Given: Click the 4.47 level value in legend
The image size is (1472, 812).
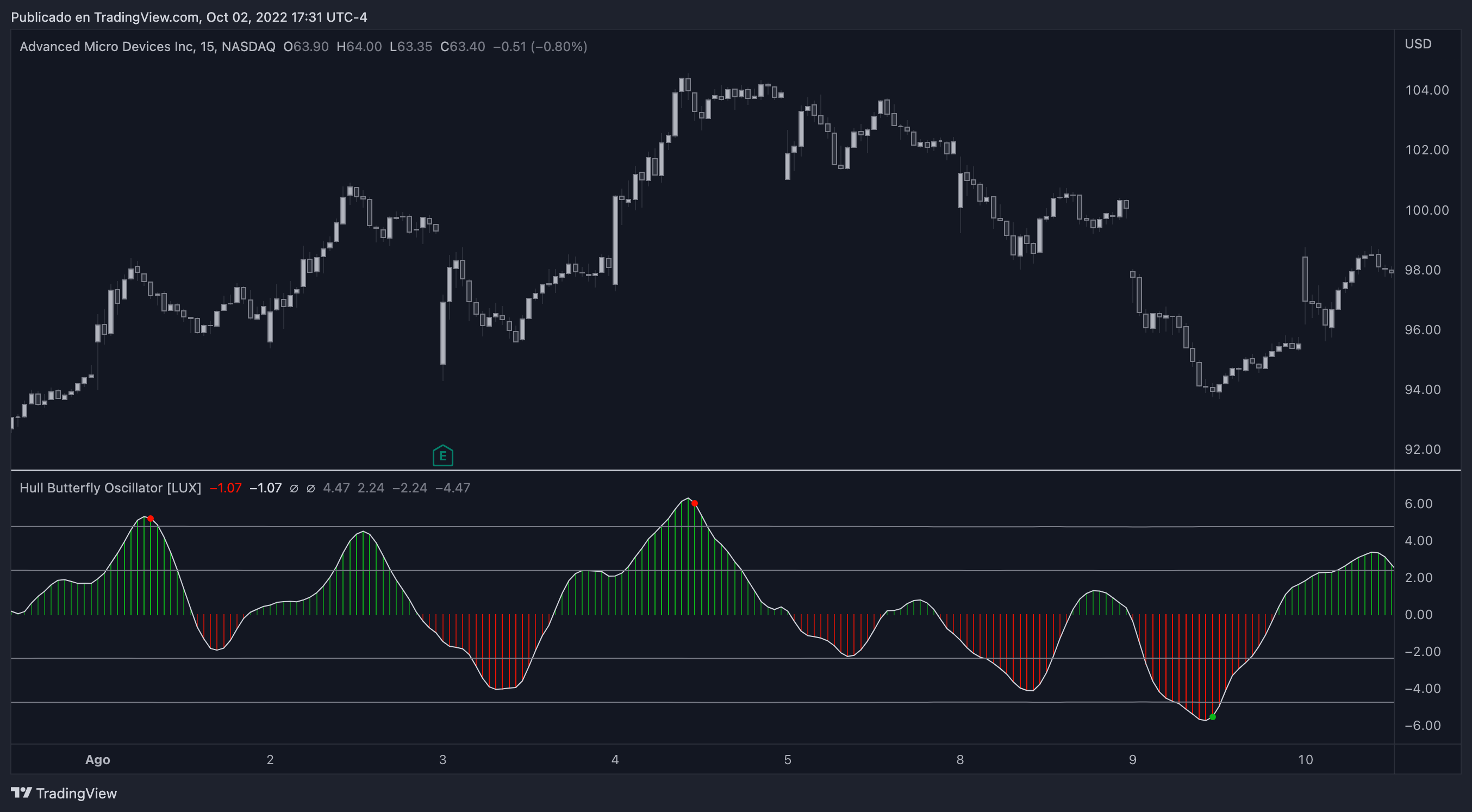Looking at the screenshot, I should click(336, 488).
